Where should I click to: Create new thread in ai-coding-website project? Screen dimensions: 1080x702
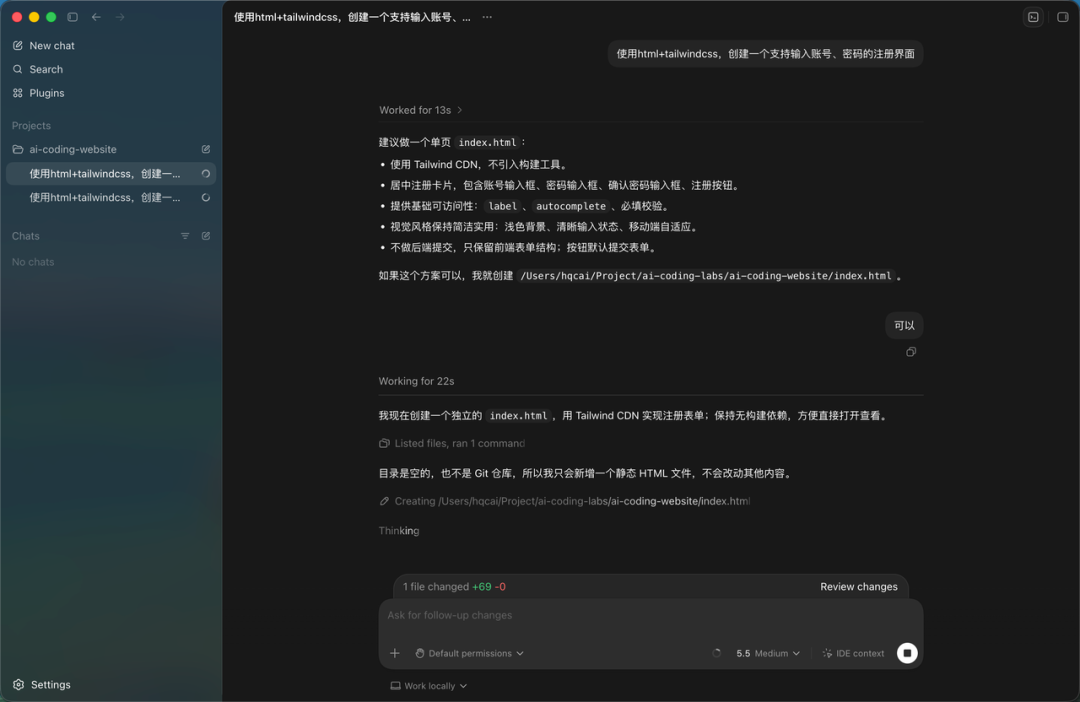(x=206, y=149)
